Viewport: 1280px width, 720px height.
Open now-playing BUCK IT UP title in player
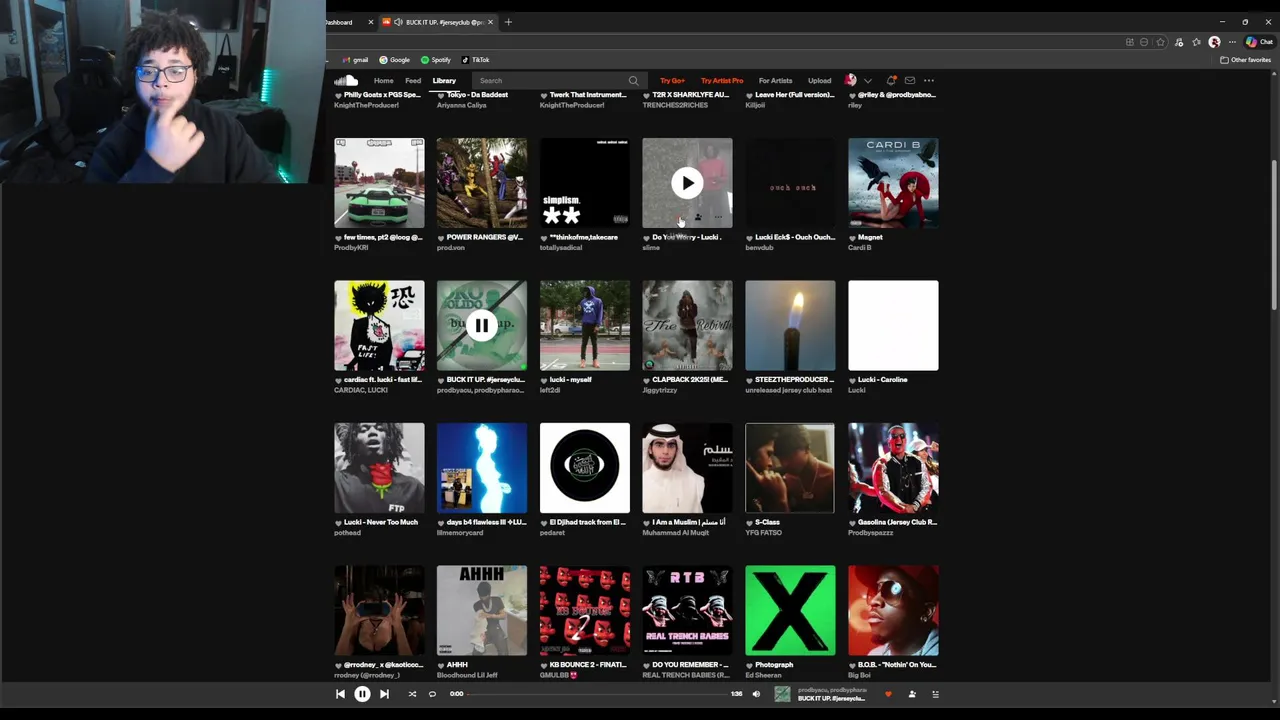831,699
